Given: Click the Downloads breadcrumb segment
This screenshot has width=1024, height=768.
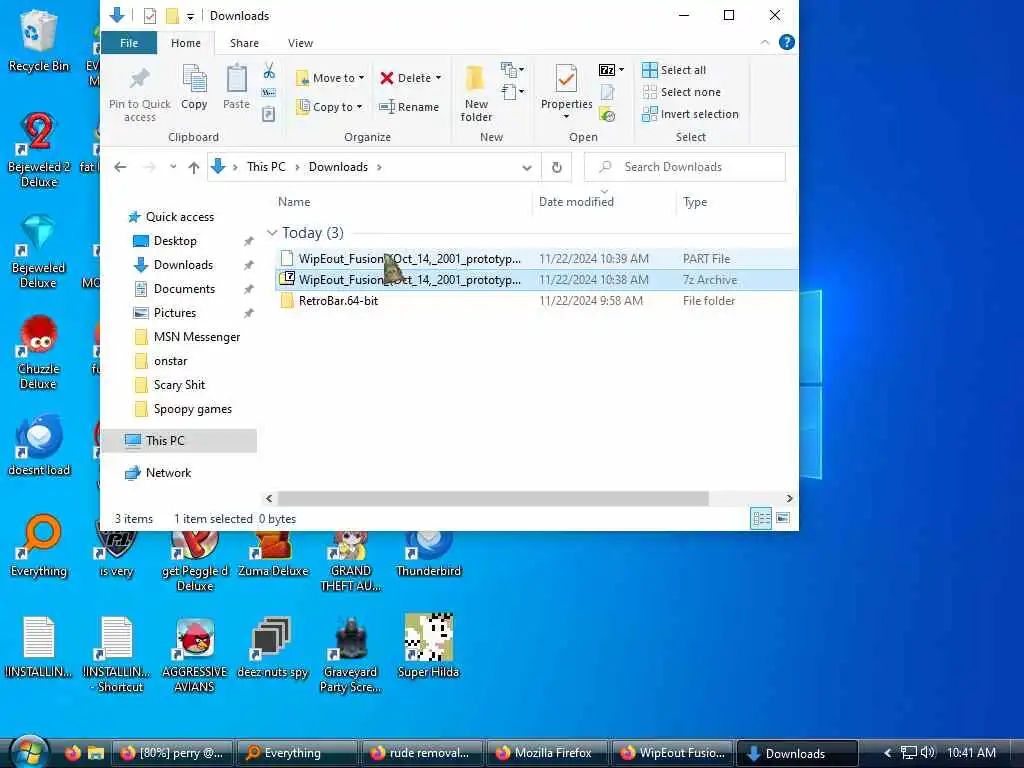Looking at the screenshot, I should click(x=338, y=167).
